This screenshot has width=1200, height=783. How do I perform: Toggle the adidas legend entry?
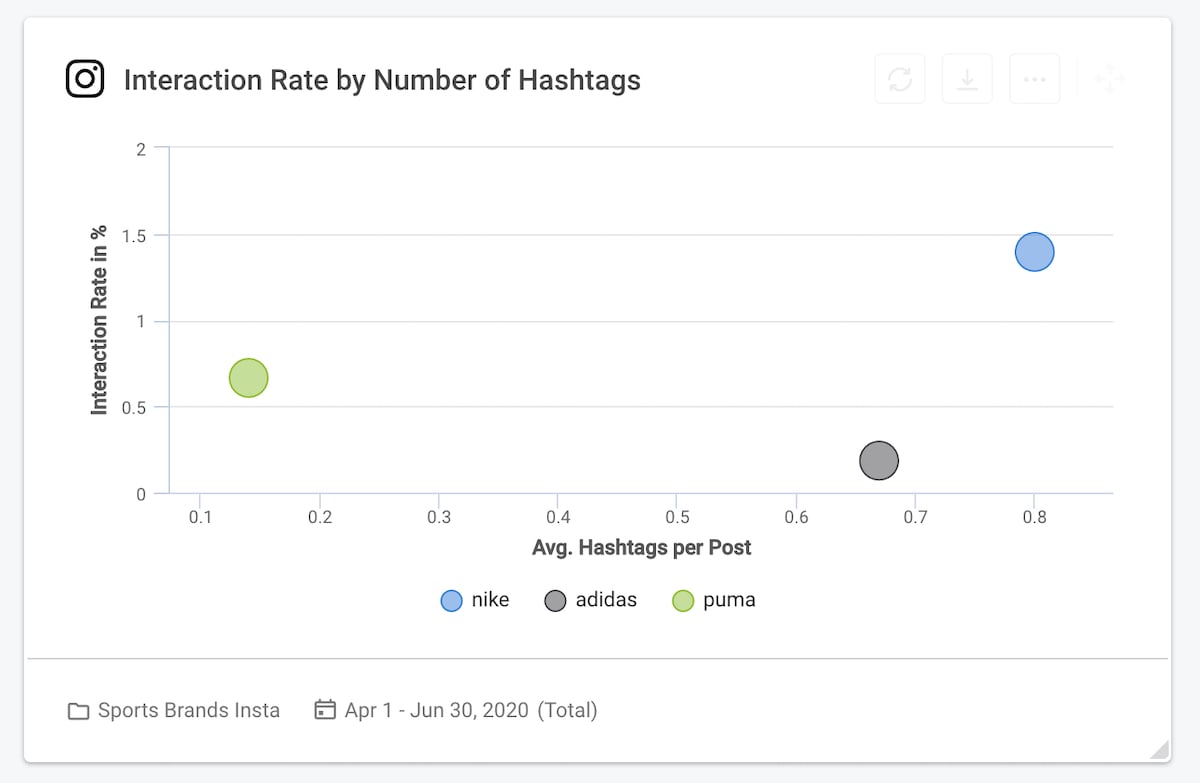(x=590, y=600)
